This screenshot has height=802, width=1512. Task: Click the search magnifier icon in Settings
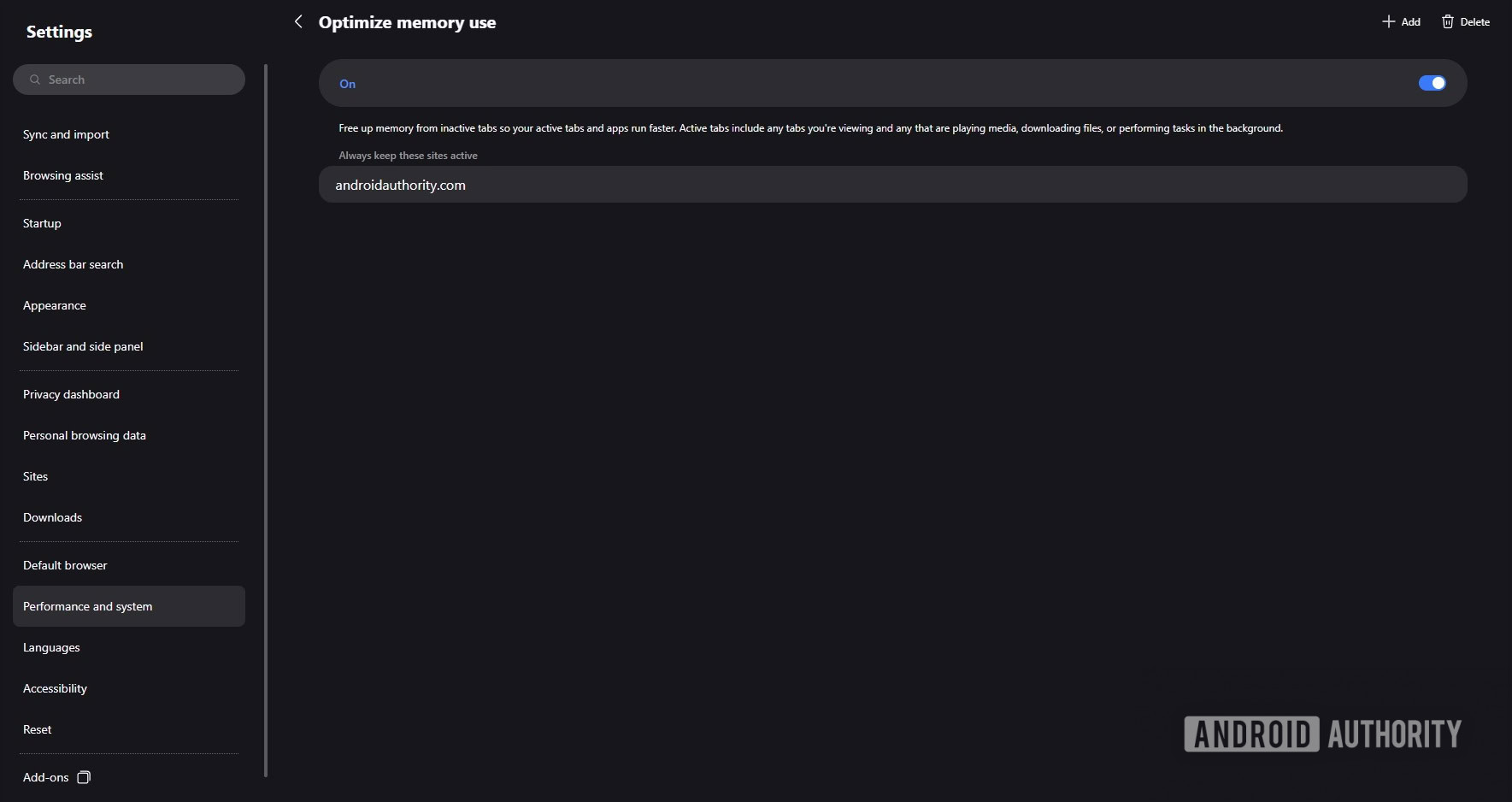coord(35,80)
